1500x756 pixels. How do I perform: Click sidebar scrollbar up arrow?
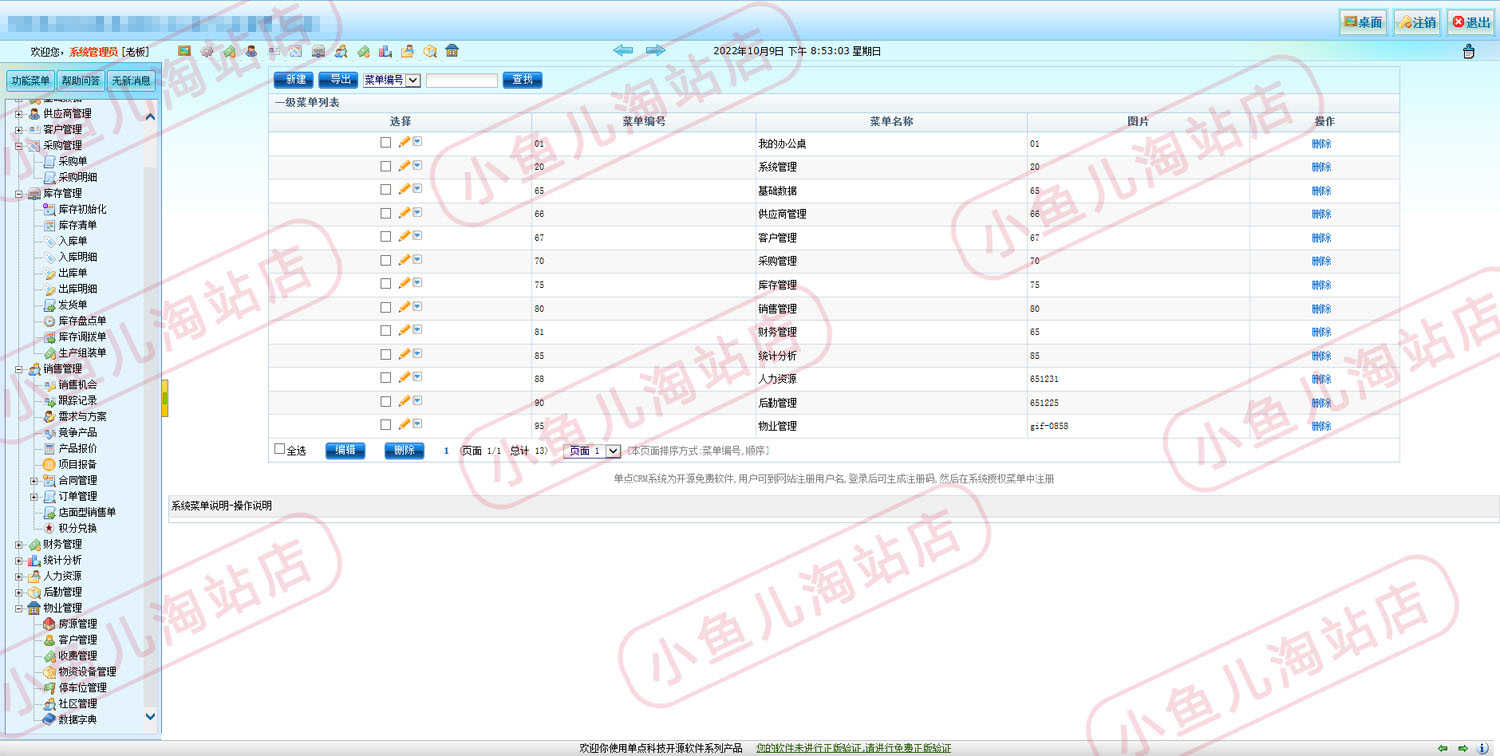151,117
